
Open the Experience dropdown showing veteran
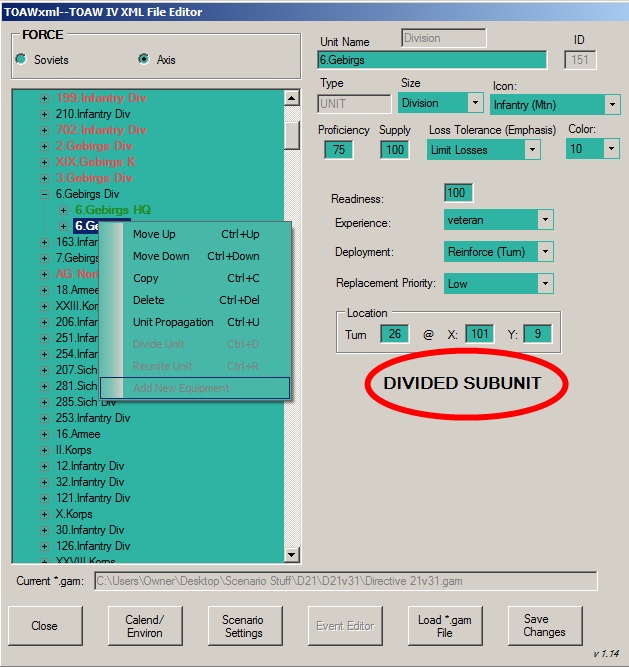[x=498, y=220]
